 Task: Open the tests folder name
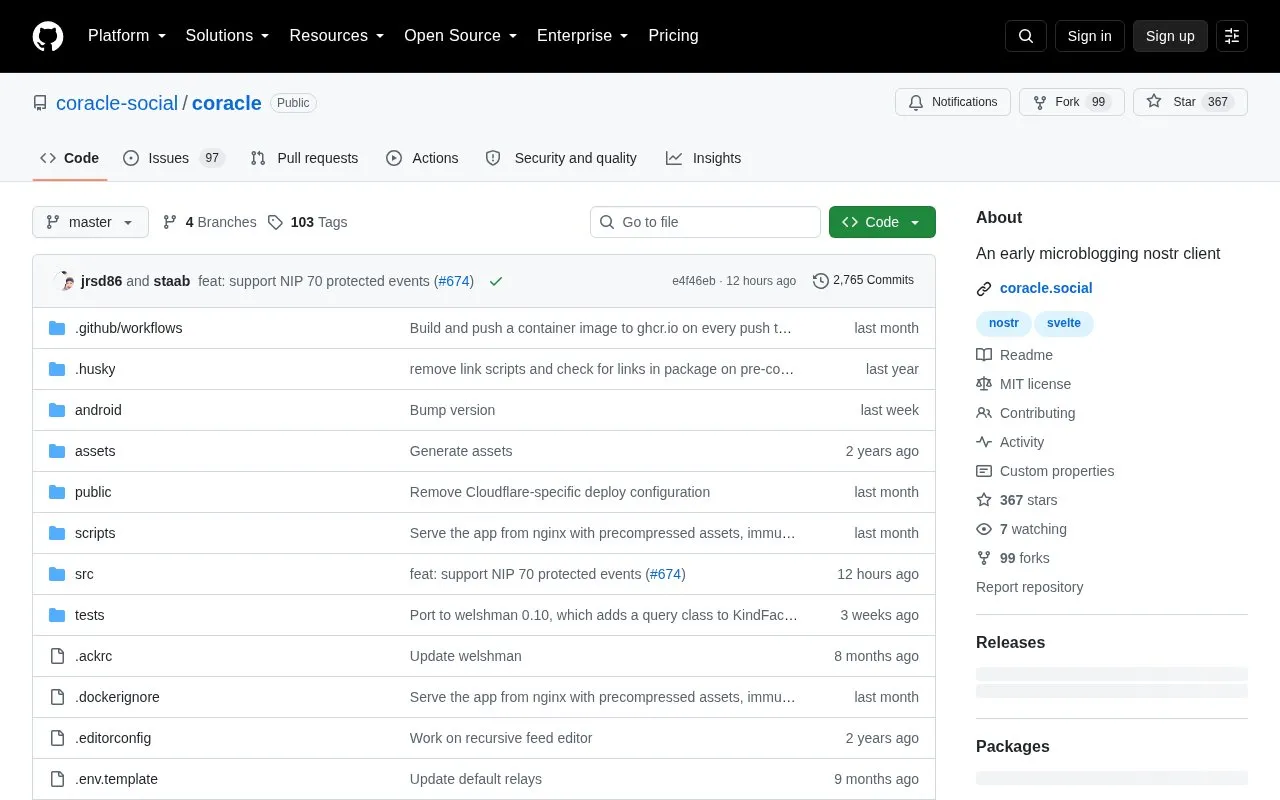(x=90, y=615)
